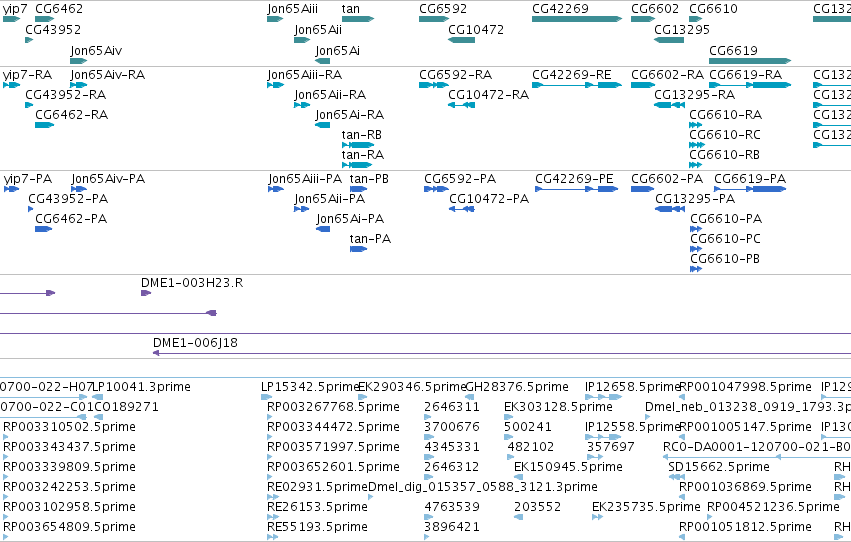
Task: Click the CG42269-RE transcript
Action: click(577, 85)
